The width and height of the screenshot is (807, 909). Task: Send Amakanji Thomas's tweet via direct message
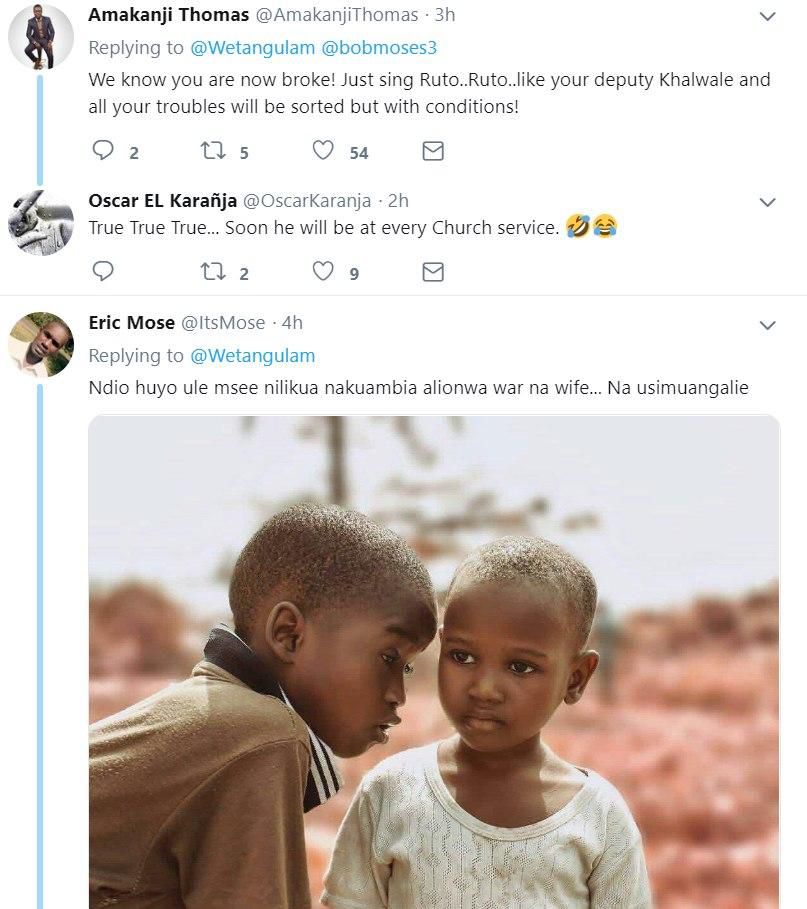tap(433, 151)
